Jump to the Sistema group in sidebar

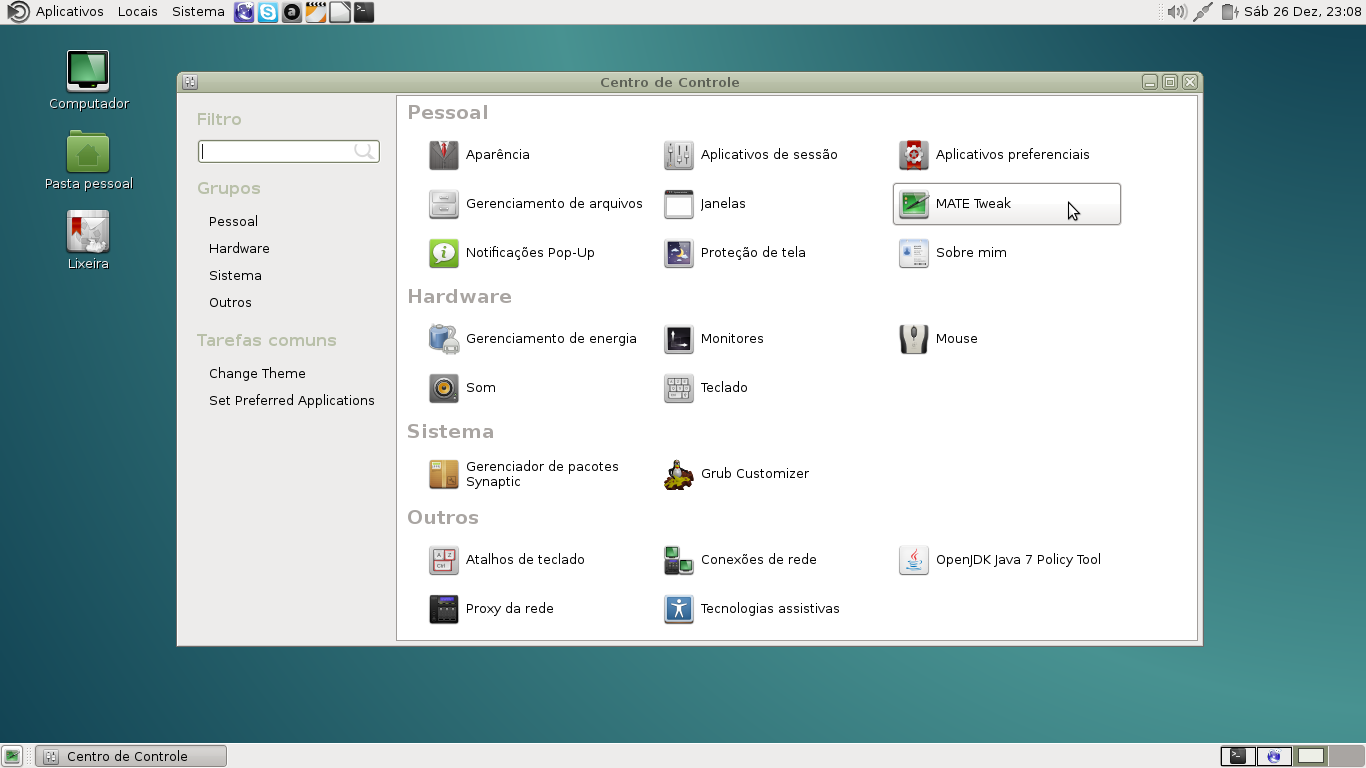(x=235, y=275)
